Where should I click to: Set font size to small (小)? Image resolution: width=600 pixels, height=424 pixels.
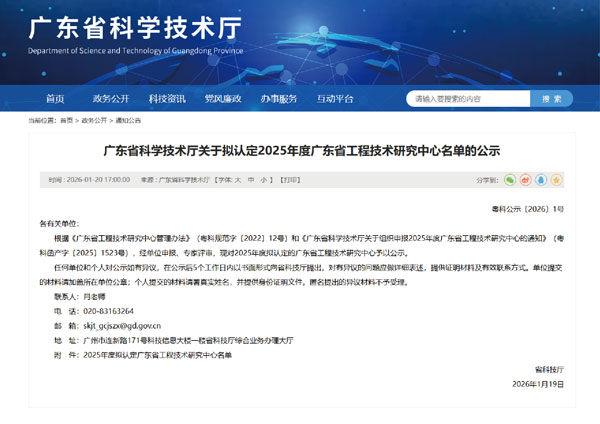[x=265, y=180]
